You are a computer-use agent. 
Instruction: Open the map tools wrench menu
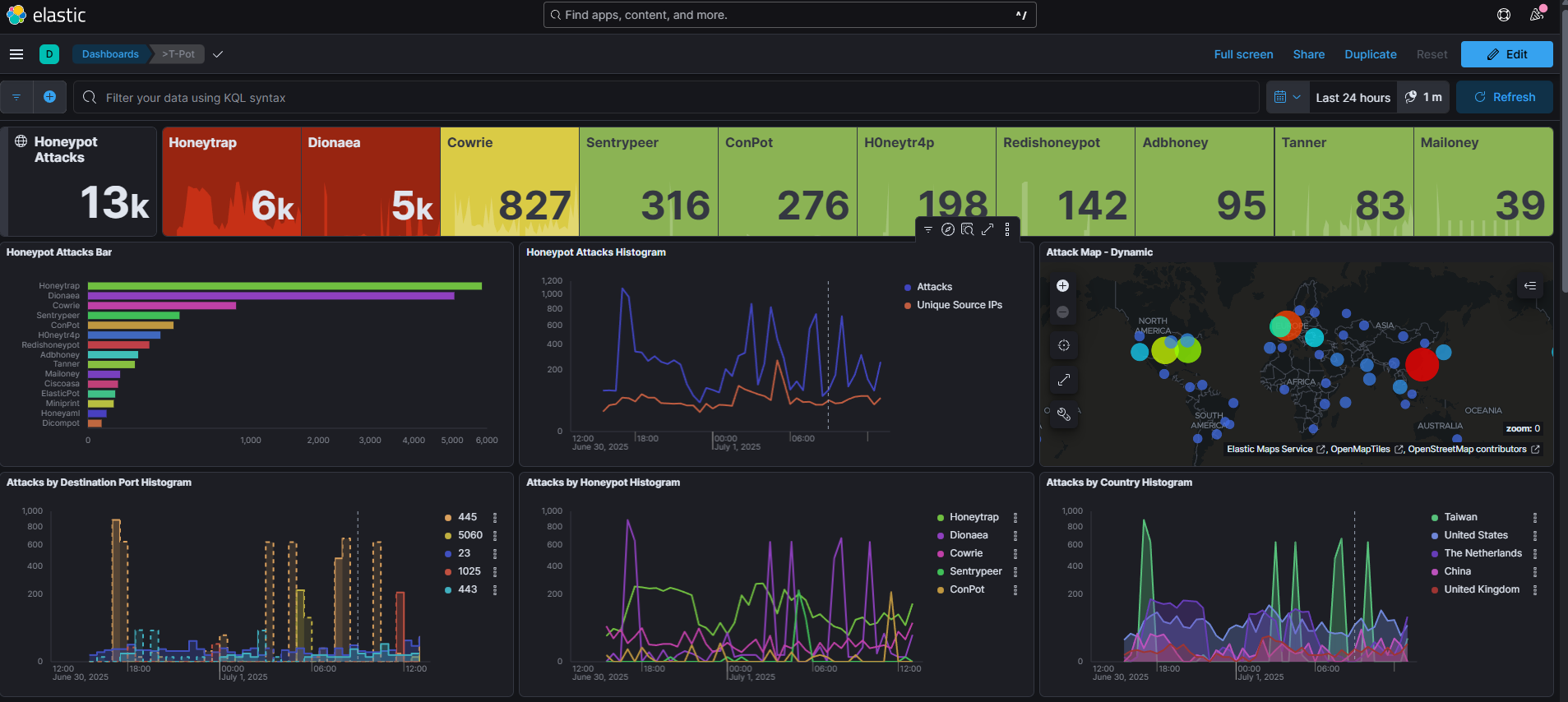[1064, 414]
